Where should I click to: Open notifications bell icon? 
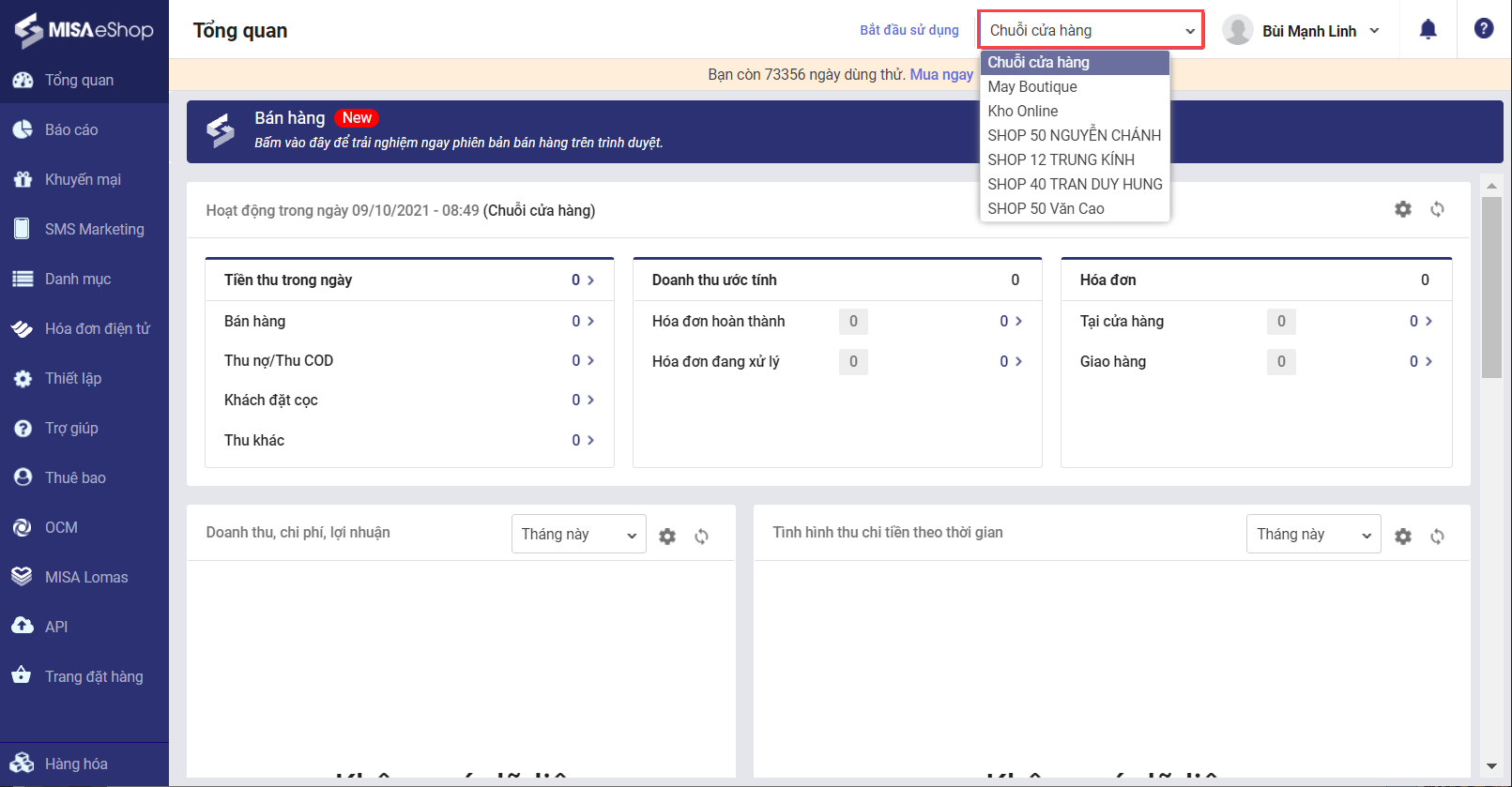tap(1428, 29)
